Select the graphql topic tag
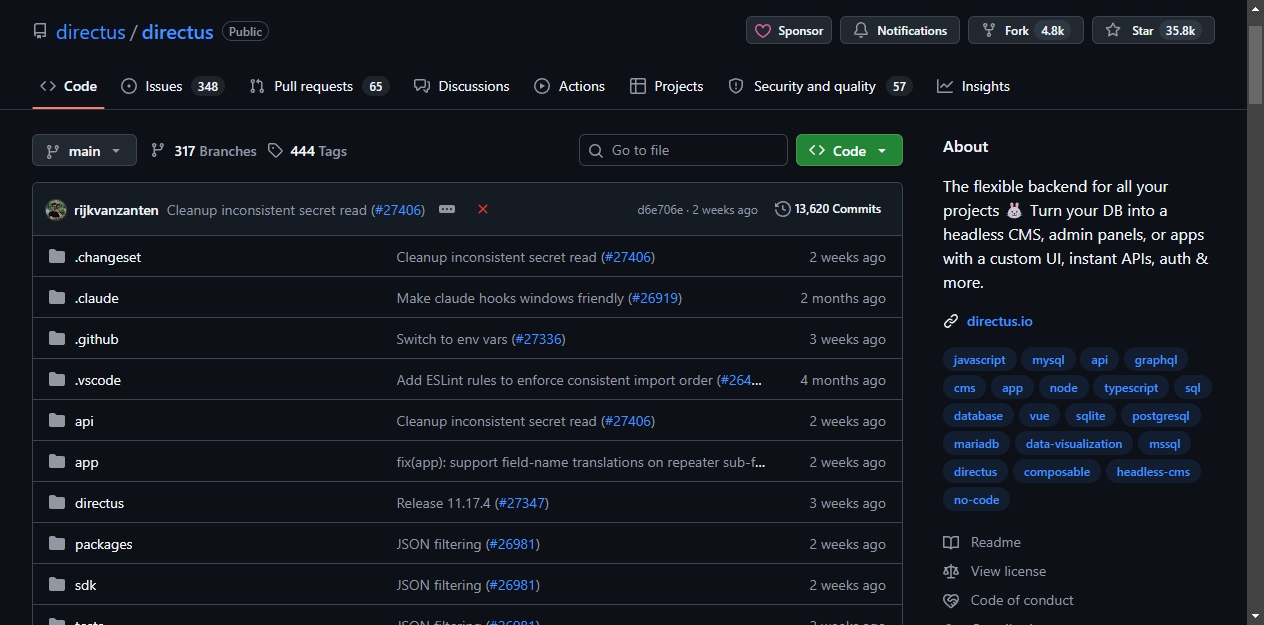This screenshot has height=625, width=1264. click(1155, 360)
